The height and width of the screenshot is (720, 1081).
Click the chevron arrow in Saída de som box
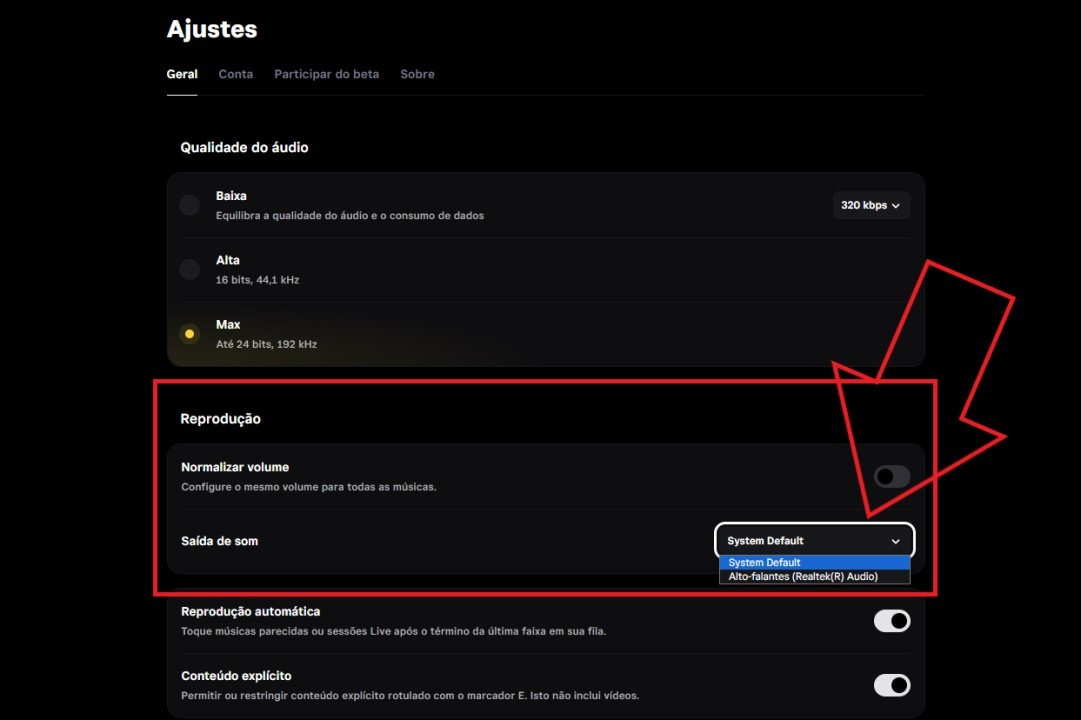(x=896, y=541)
